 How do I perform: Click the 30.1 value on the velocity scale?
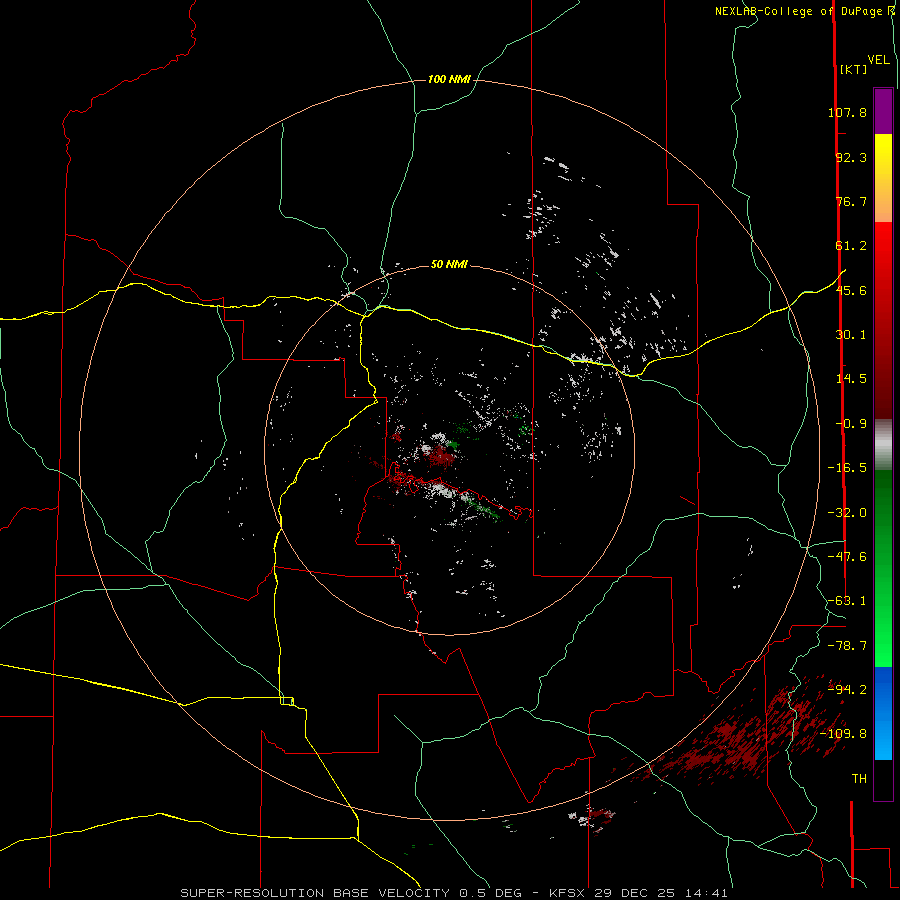[851, 335]
